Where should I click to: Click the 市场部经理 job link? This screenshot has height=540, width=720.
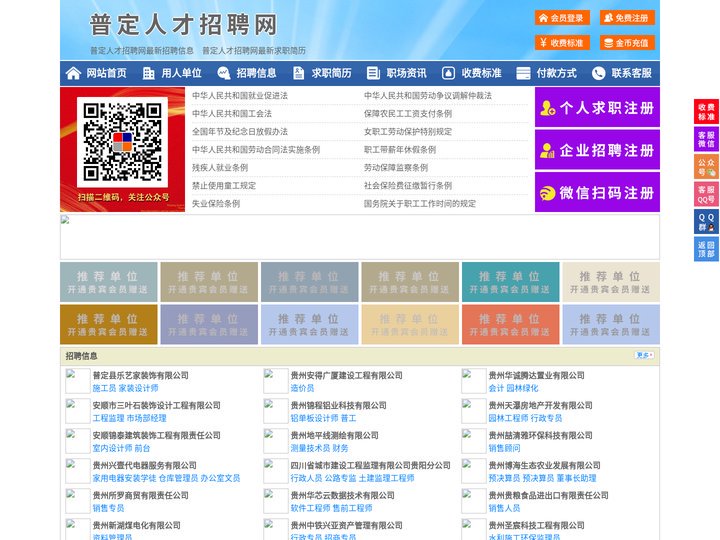(146, 418)
